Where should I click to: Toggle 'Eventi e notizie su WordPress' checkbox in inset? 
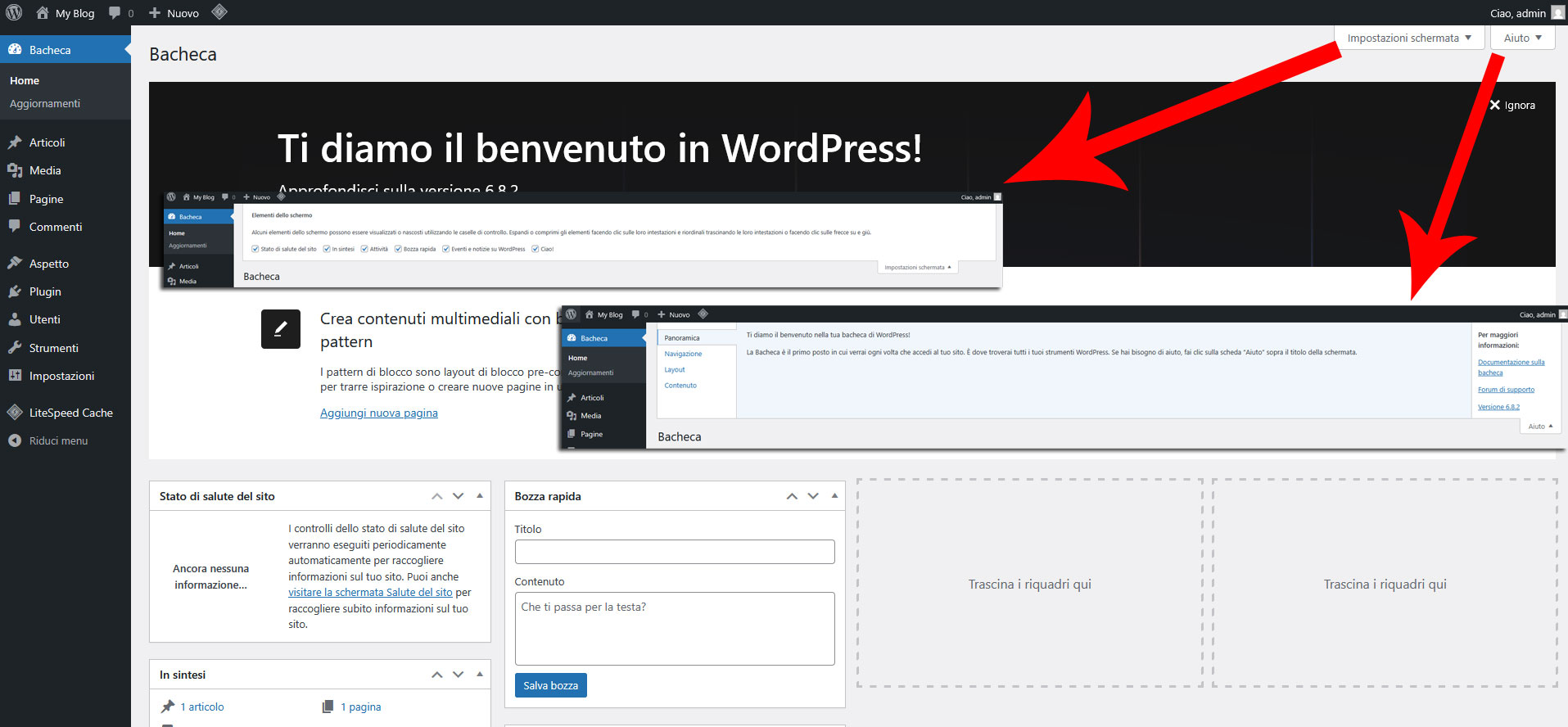click(x=446, y=249)
